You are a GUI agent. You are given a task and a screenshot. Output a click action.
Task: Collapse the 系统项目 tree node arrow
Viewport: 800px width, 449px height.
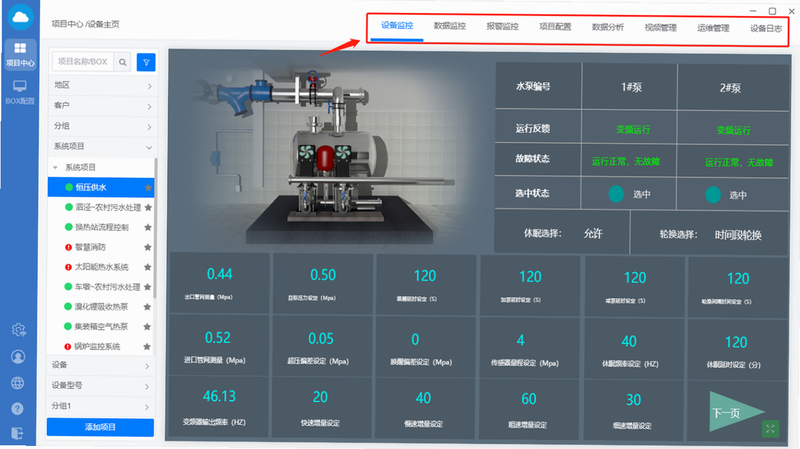coord(56,167)
